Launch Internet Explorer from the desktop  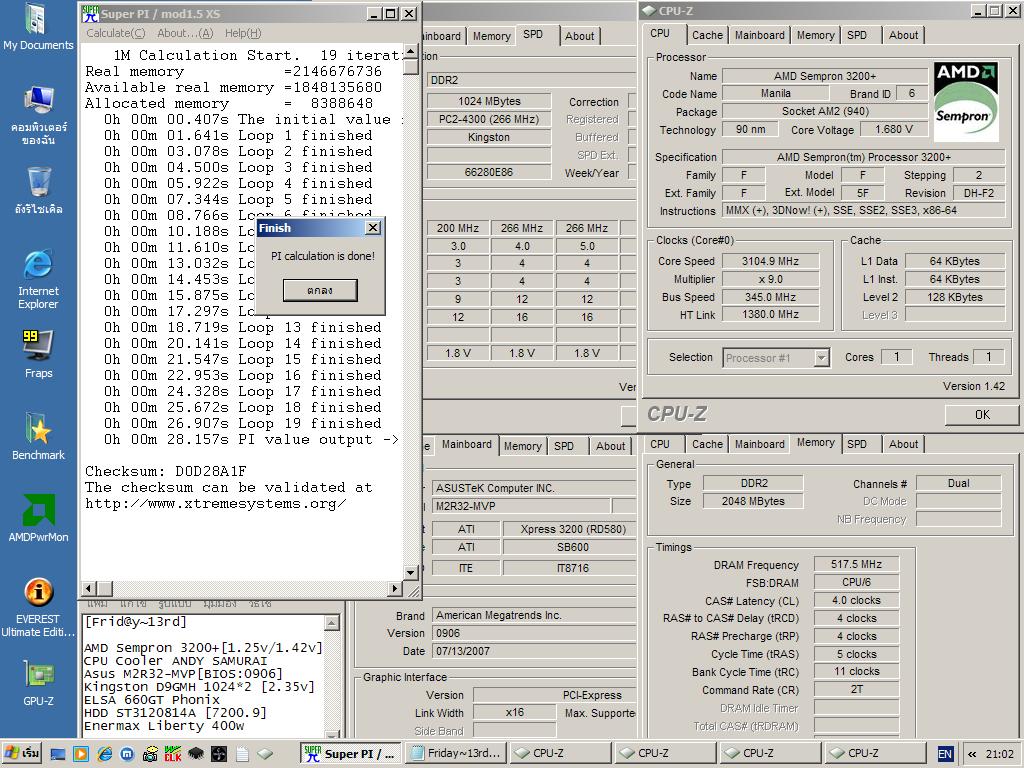point(38,278)
